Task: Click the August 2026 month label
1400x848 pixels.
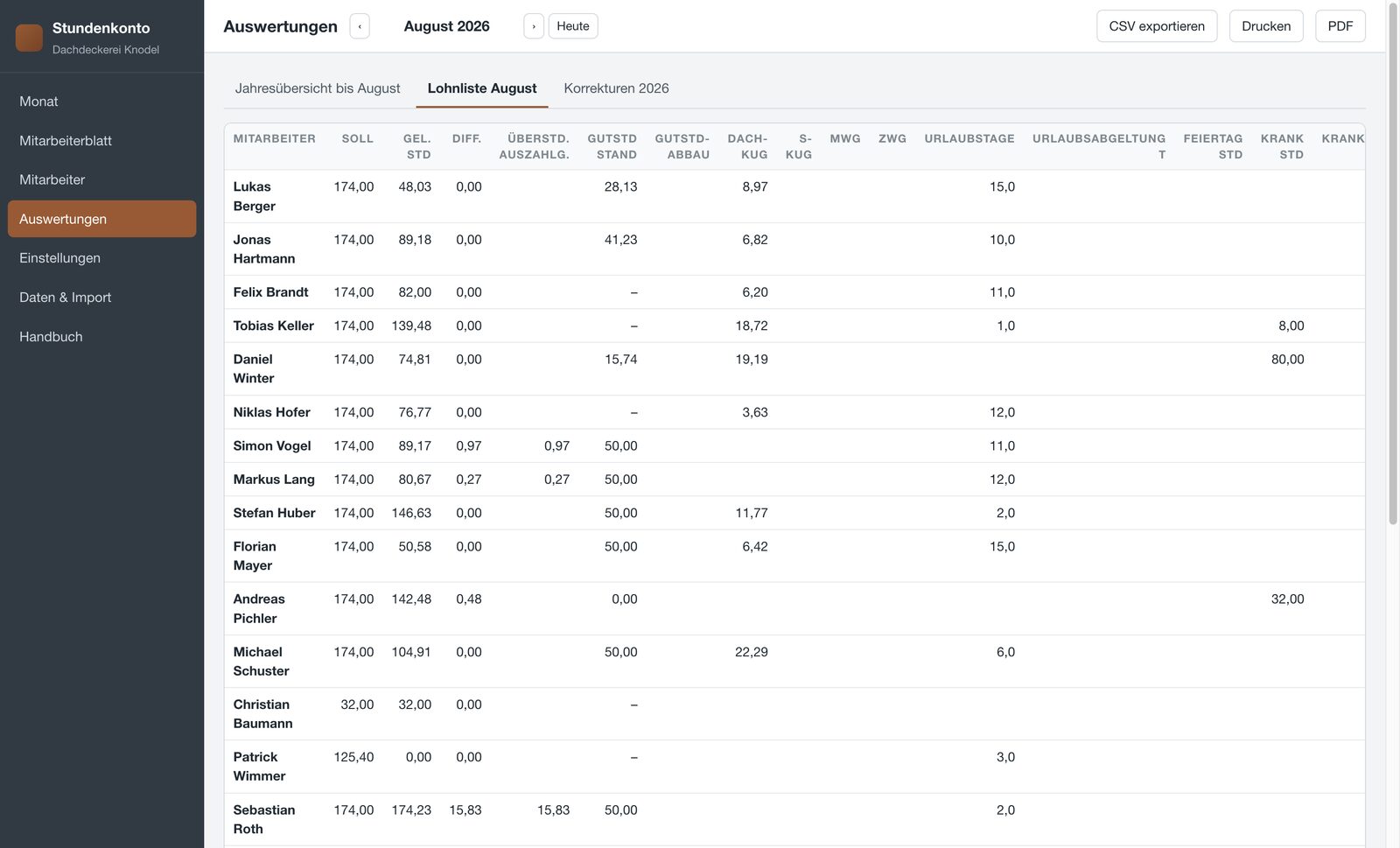Action: pos(446,26)
